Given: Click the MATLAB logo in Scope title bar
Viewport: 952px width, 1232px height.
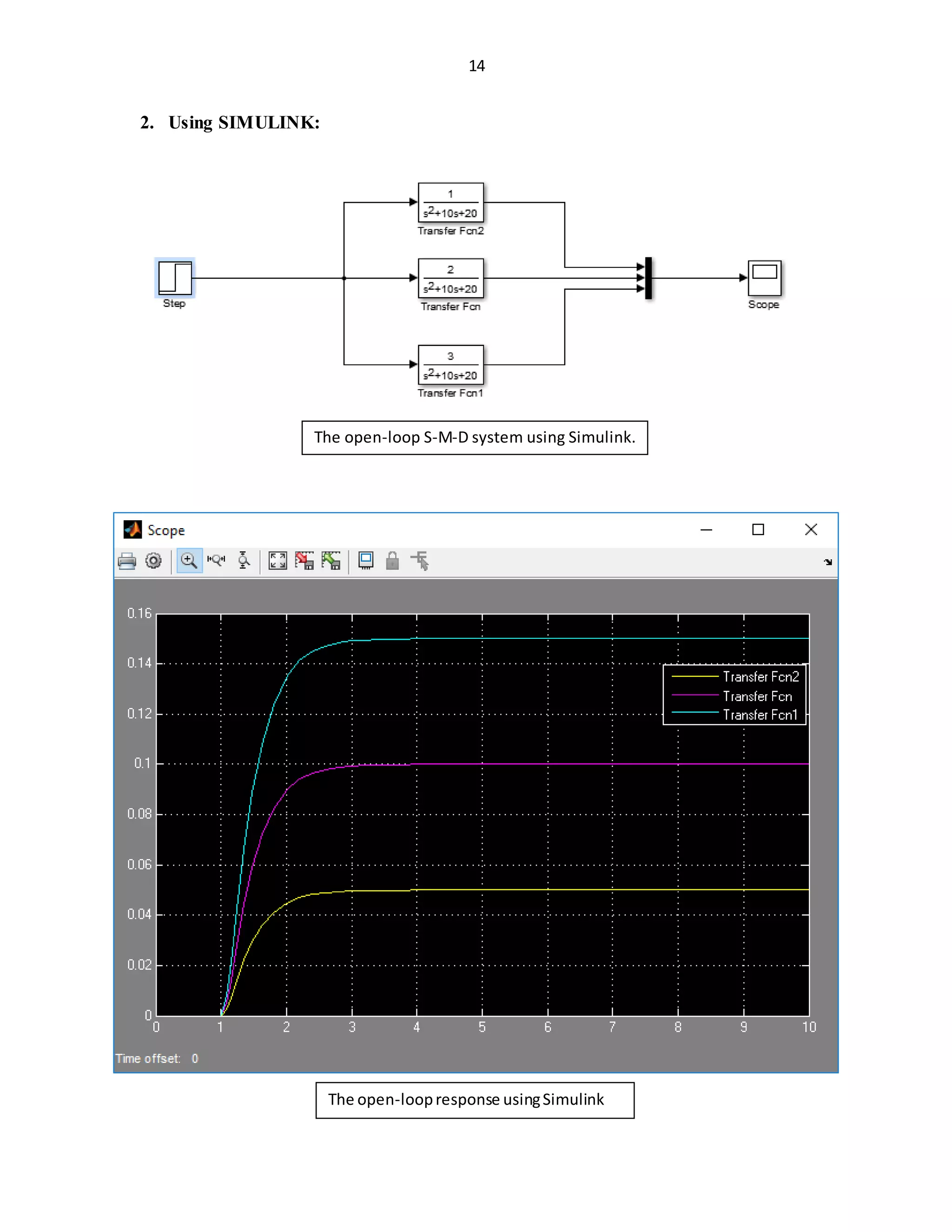Looking at the screenshot, I should click(x=132, y=530).
